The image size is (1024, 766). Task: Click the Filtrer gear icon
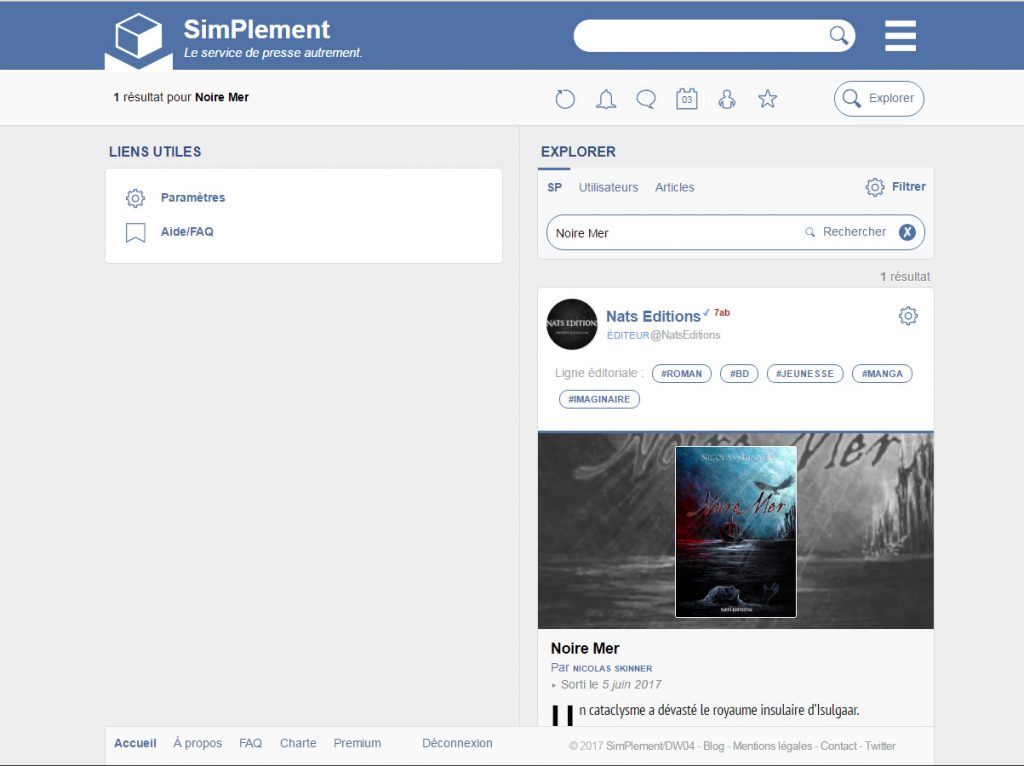click(874, 187)
